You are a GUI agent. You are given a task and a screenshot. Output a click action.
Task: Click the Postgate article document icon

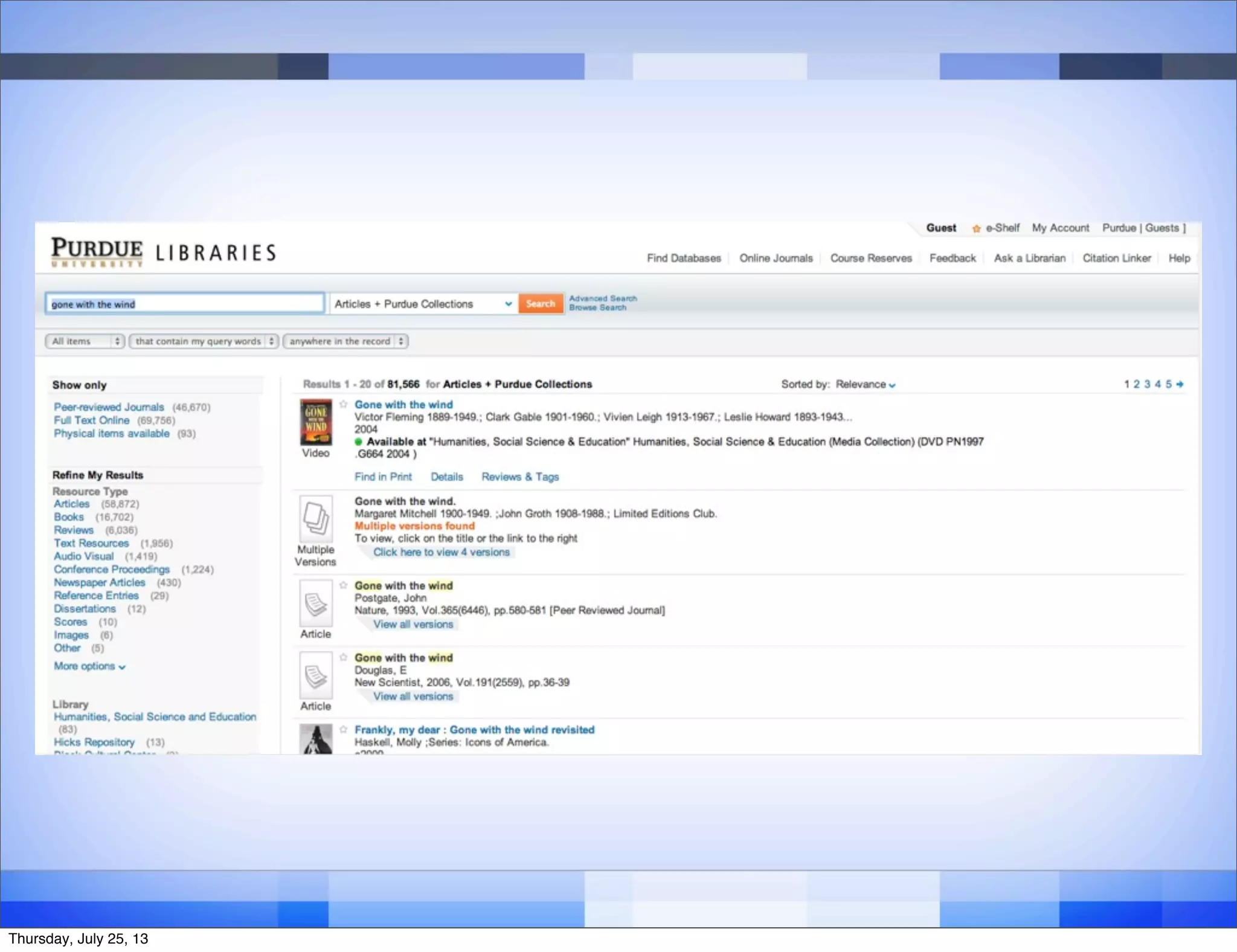click(x=316, y=603)
